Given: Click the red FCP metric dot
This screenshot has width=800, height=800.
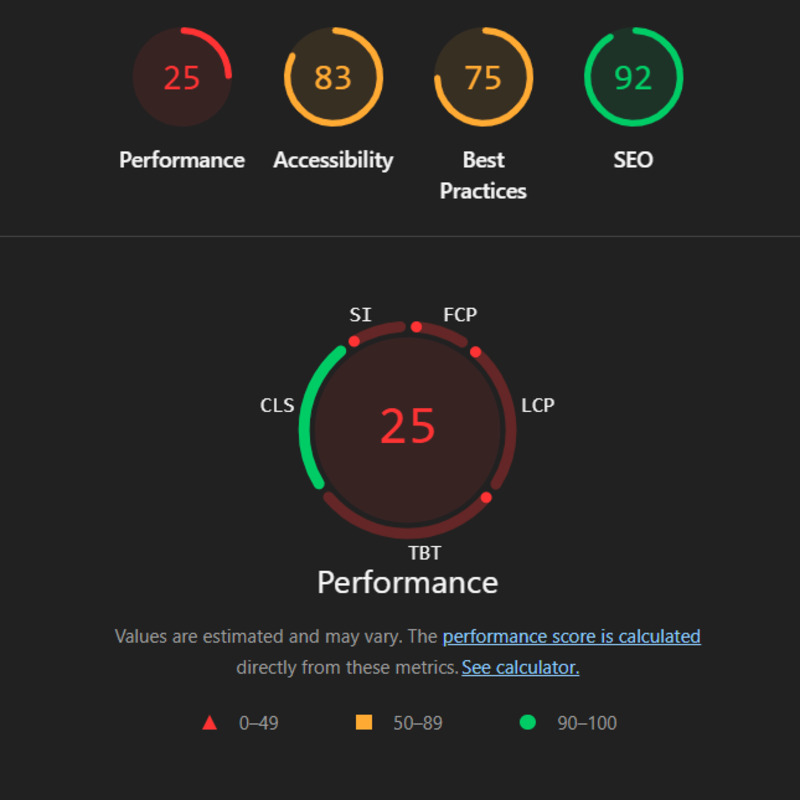Looking at the screenshot, I should (x=416, y=326).
